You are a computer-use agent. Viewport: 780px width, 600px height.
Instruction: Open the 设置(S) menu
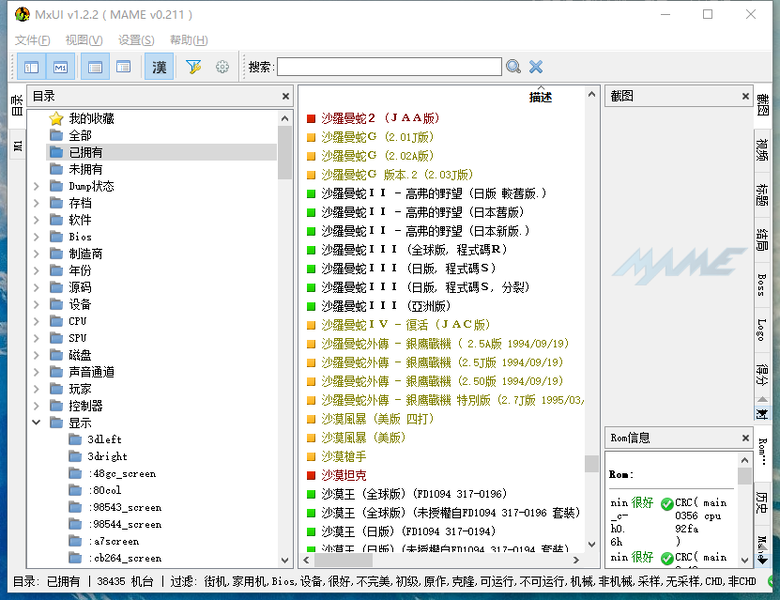pos(136,40)
